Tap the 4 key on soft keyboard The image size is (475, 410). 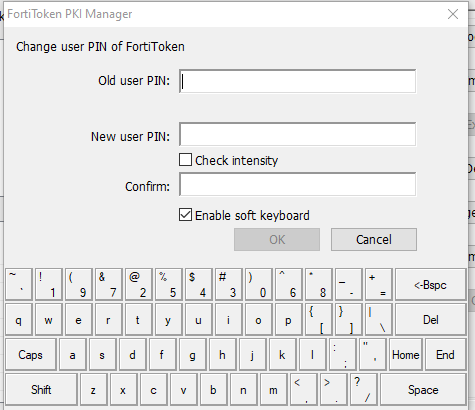(199, 284)
